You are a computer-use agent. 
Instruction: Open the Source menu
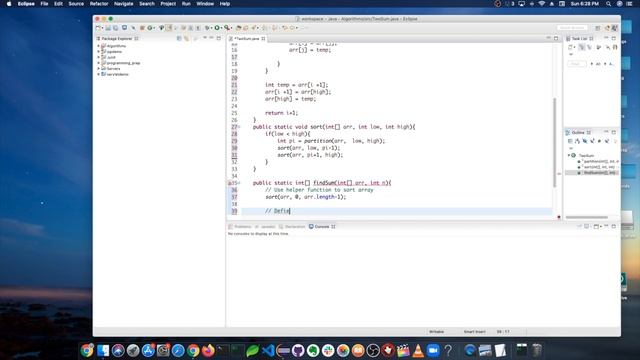pos(76,4)
